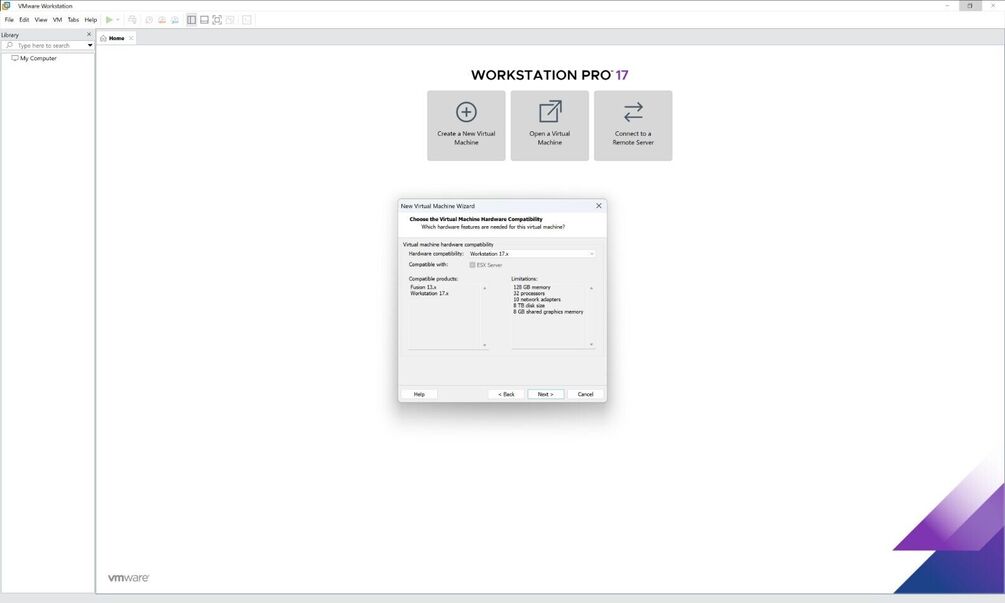Click the wizard Cancel button
The width and height of the screenshot is (1005, 603).
tap(585, 394)
